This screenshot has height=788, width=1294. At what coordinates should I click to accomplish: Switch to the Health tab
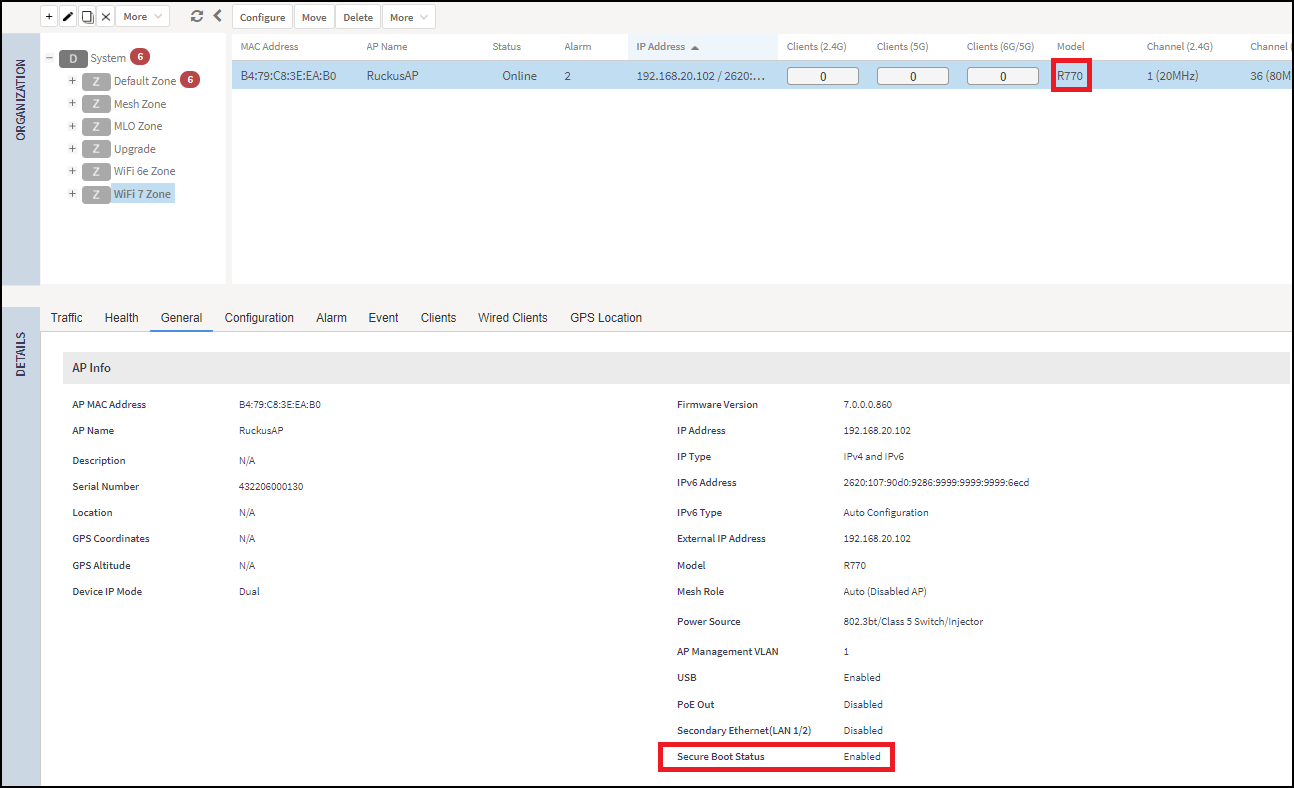121,318
